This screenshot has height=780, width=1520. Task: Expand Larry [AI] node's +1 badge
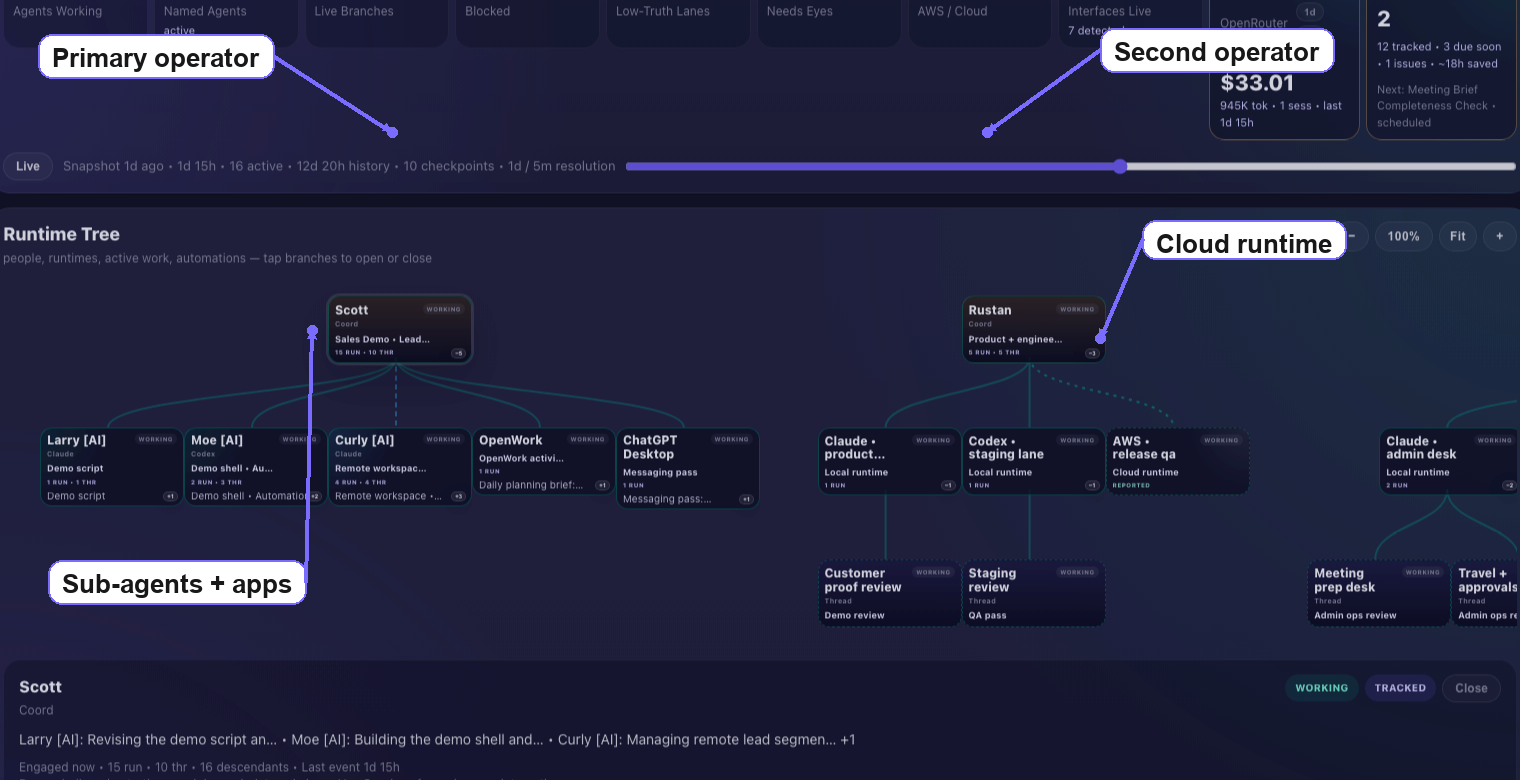click(170, 496)
